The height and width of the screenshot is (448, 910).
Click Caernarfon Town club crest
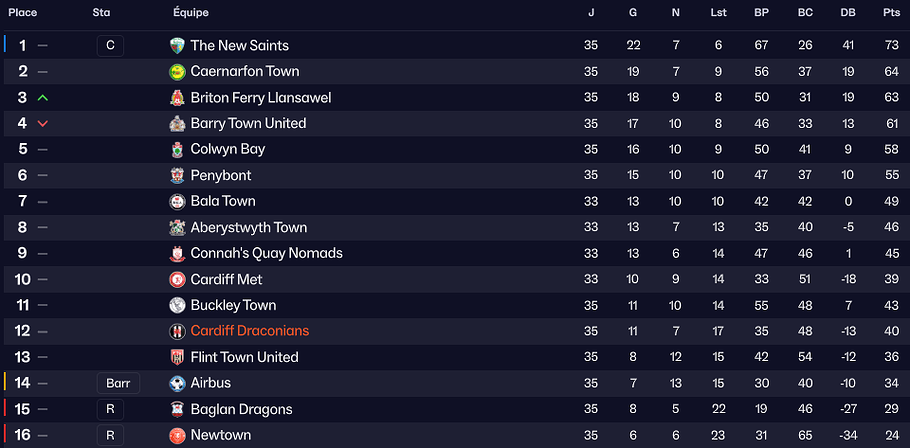coord(177,71)
